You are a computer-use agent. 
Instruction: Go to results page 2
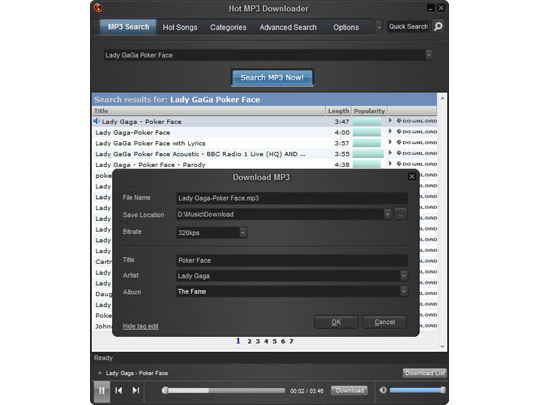click(x=249, y=341)
